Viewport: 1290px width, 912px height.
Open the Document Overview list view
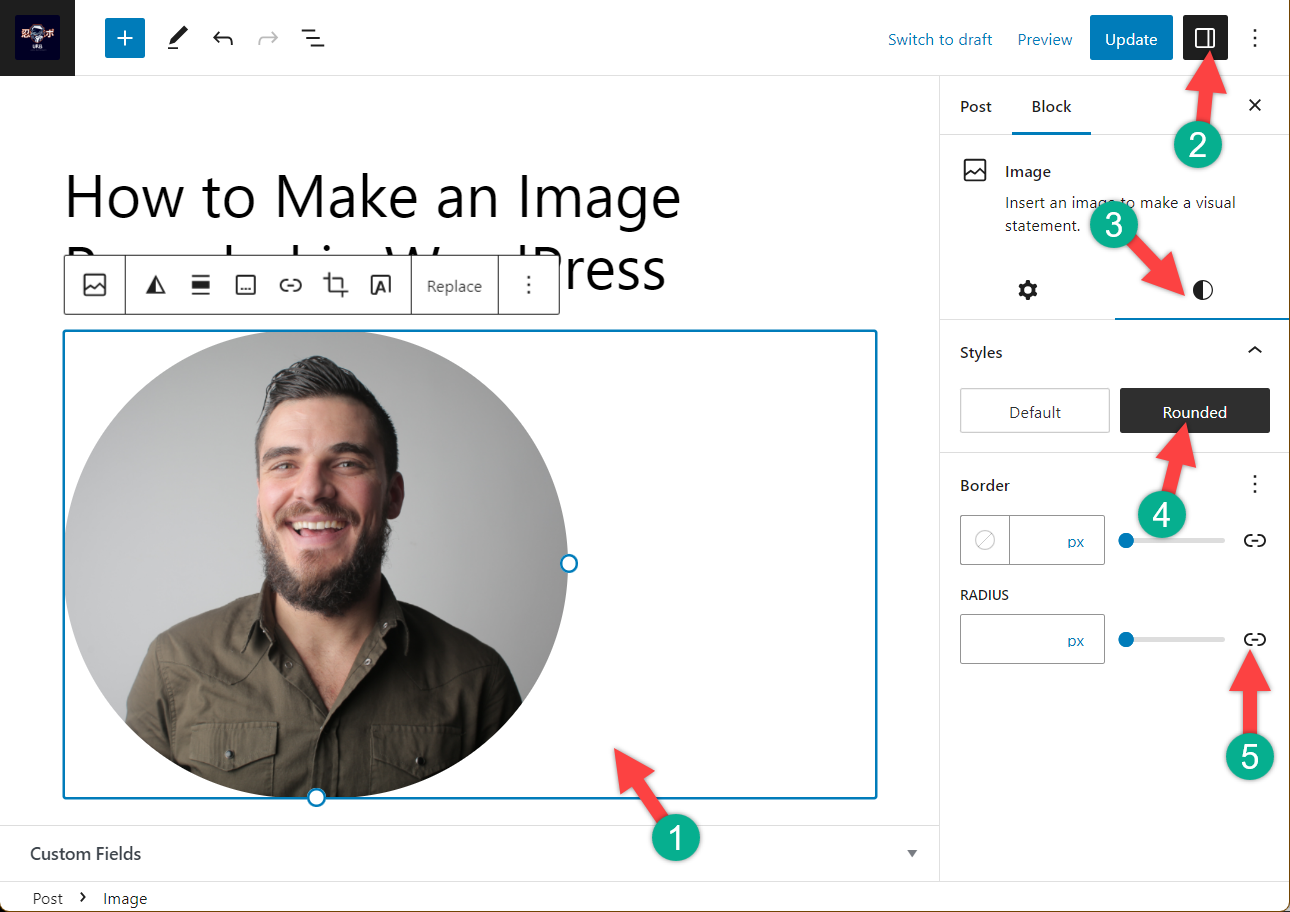[x=313, y=38]
